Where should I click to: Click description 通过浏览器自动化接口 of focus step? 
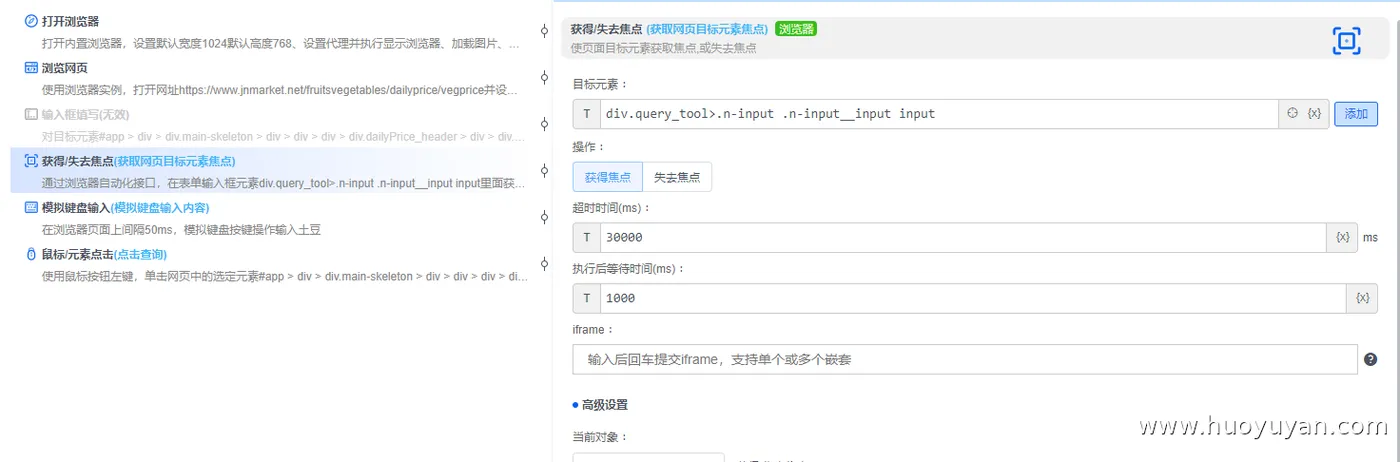pos(281,183)
